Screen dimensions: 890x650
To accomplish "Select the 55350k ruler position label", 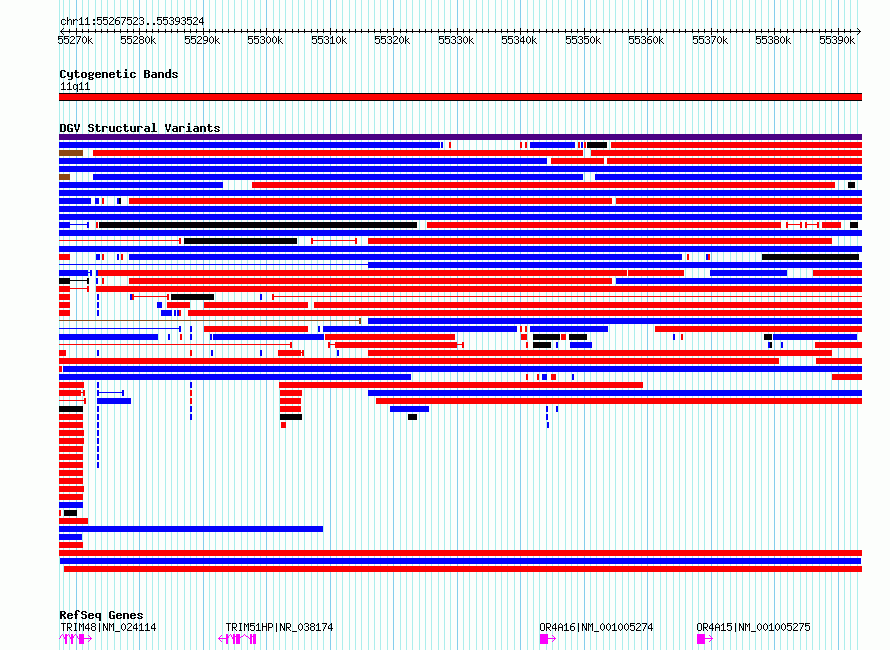I will coord(583,40).
